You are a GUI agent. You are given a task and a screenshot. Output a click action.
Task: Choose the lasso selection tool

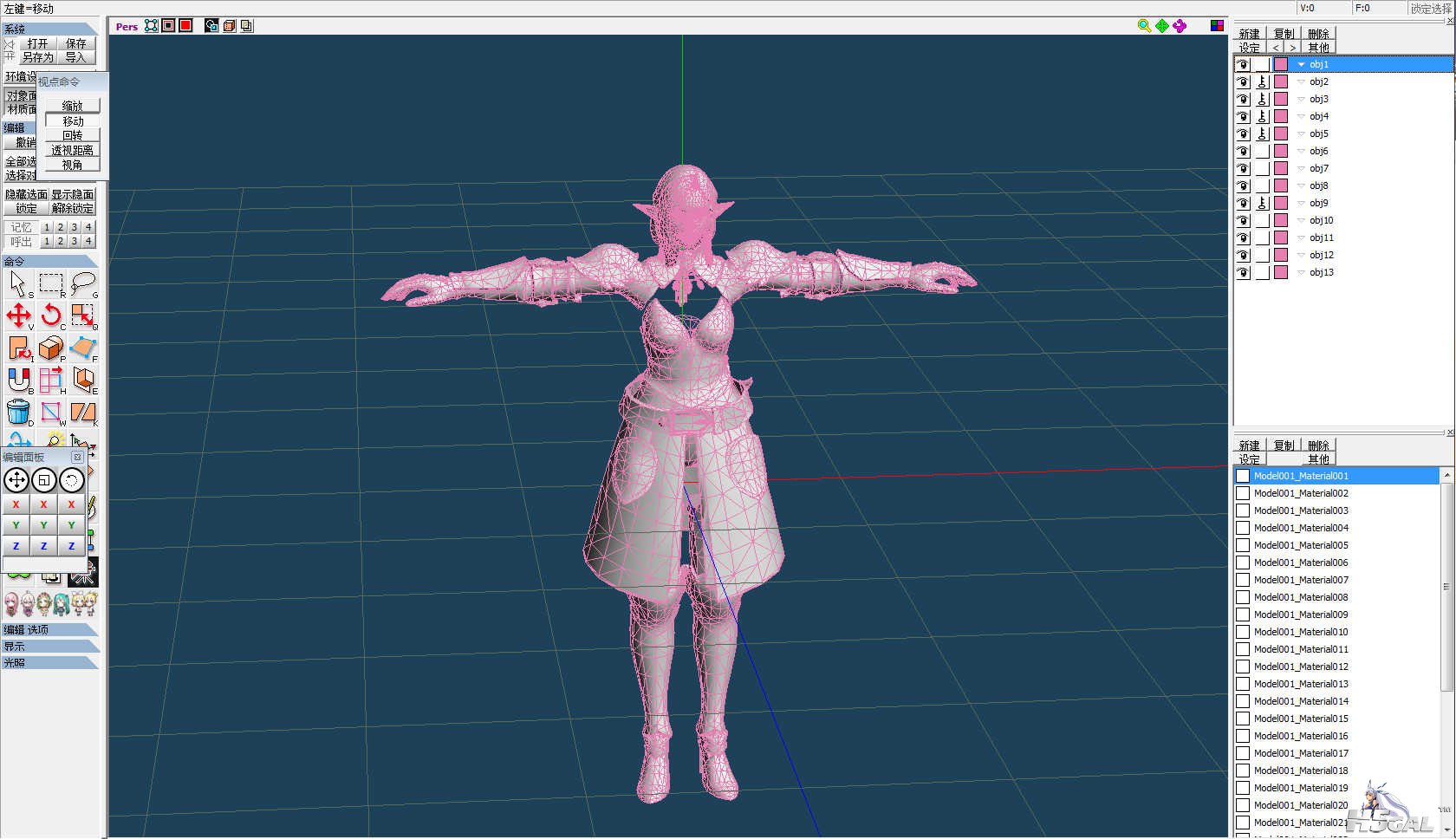point(83,283)
